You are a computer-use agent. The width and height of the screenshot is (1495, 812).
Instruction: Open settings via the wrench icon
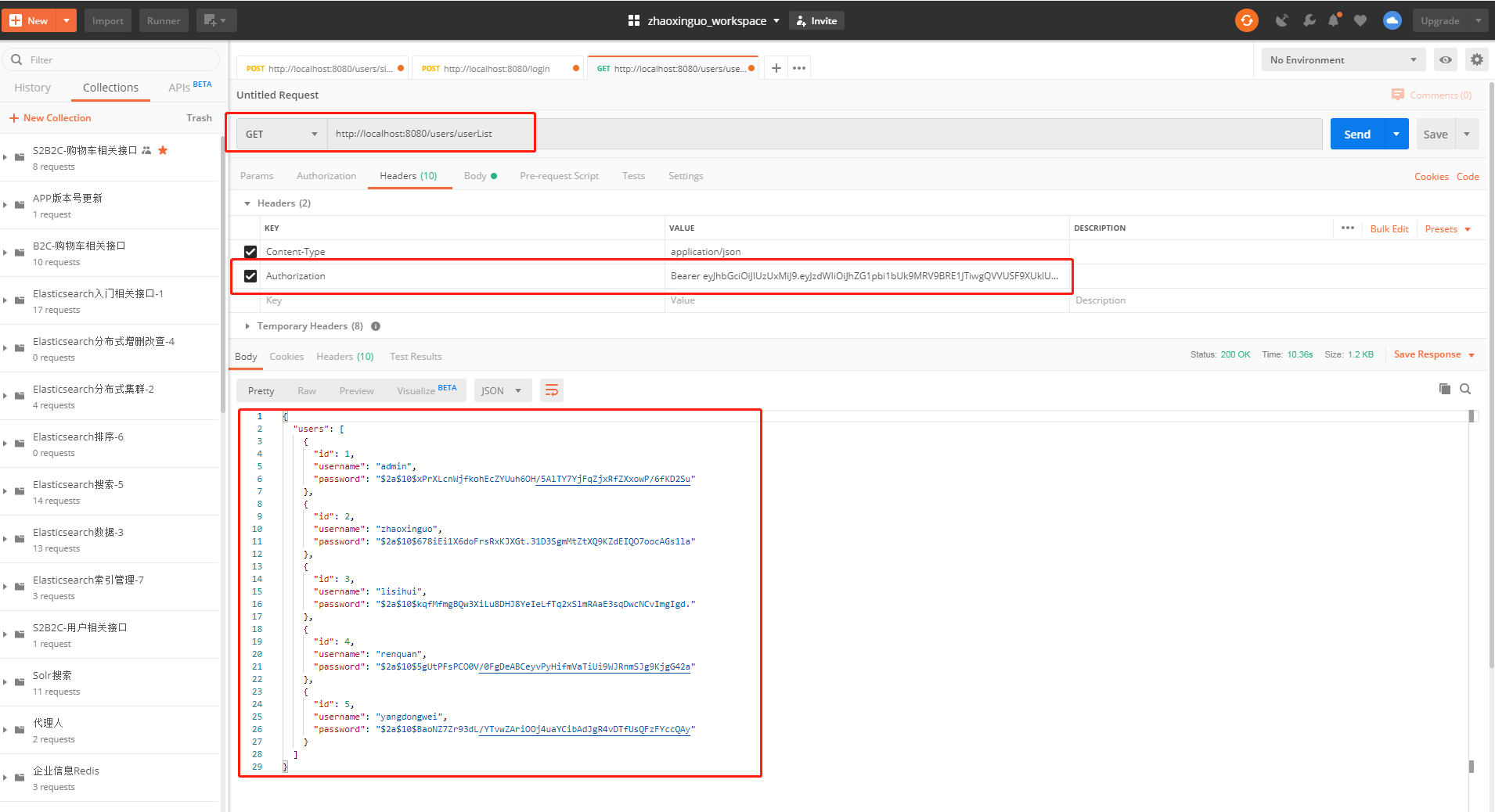tap(1309, 20)
